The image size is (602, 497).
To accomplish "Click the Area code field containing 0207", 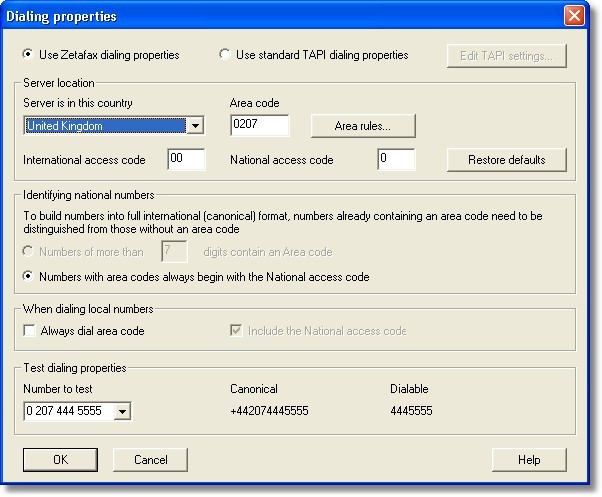I will pos(259,126).
